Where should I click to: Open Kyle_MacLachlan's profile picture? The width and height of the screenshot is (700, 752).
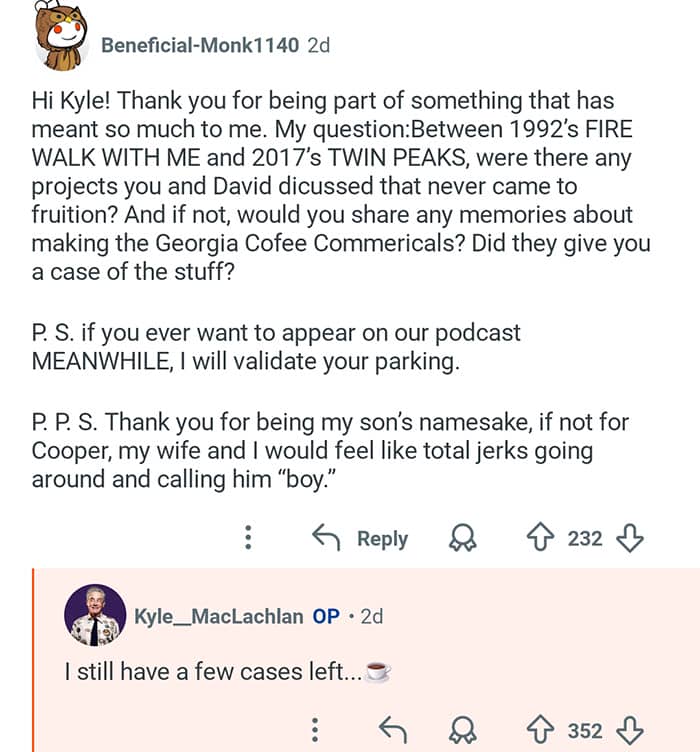click(95, 615)
